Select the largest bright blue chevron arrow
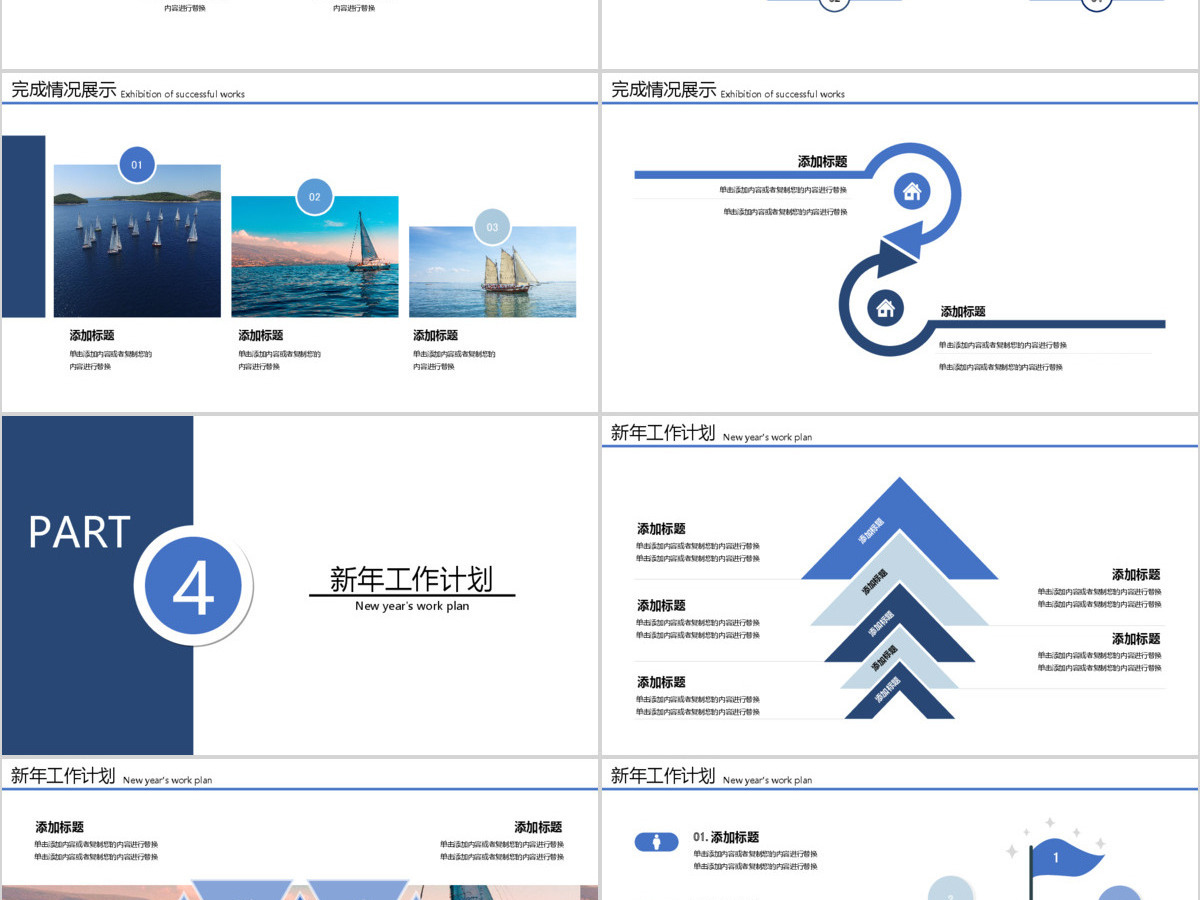1200x900 pixels. (x=899, y=528)
